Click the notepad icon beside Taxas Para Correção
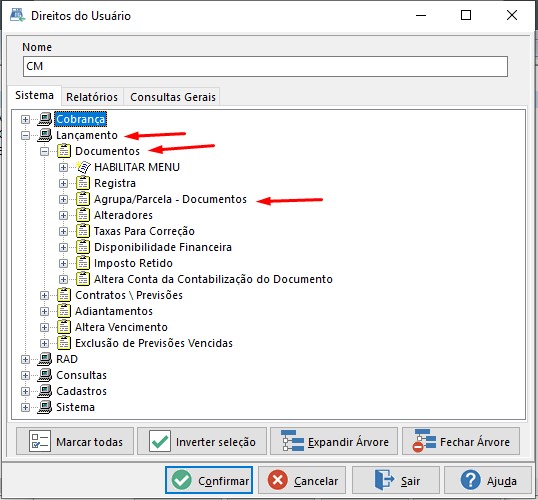Screen dimensions: 538x500 (83, 231)
